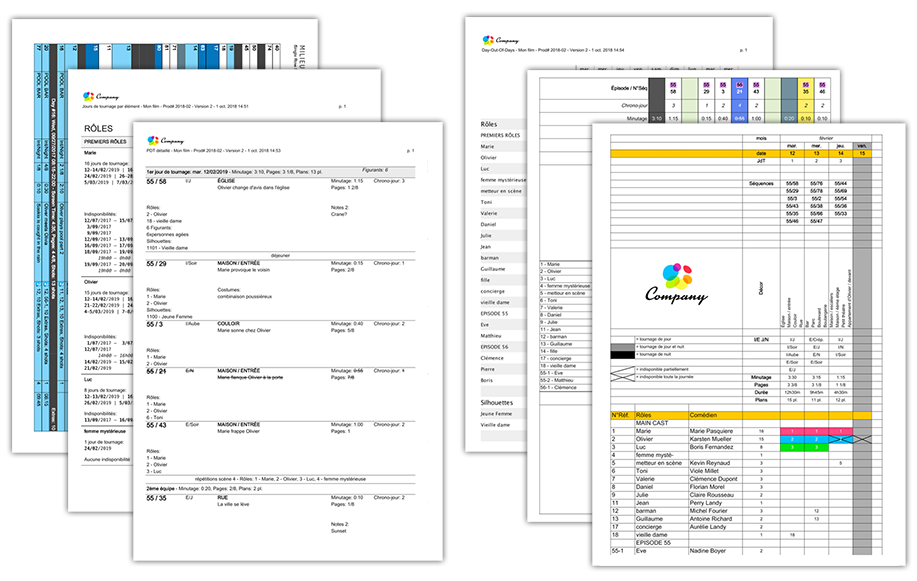The width and height of the screenshot is (917, 581).
Task: Select the large Company logo in the schedule grid
Action: point(677,283)
